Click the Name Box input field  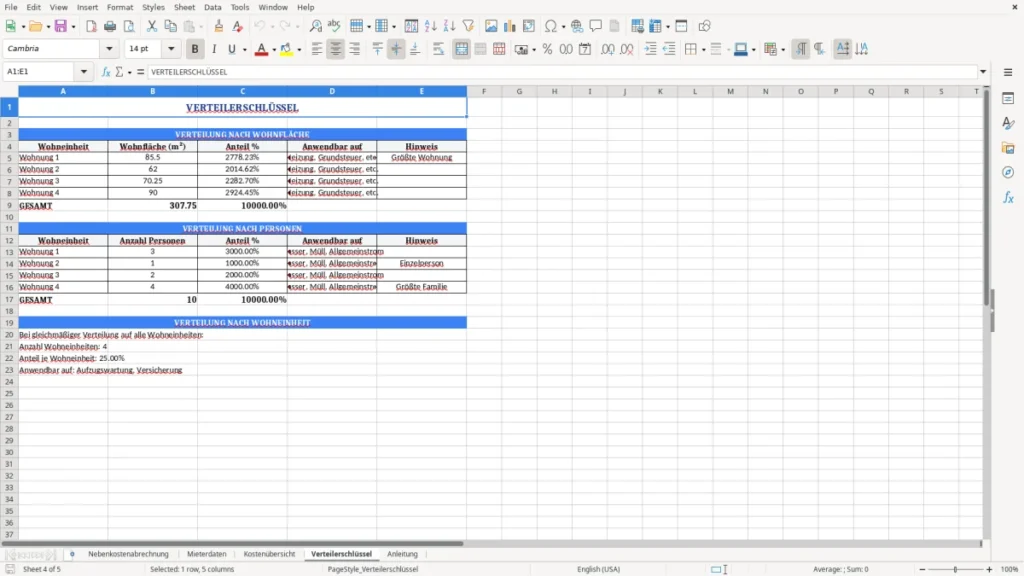point(40,72)
